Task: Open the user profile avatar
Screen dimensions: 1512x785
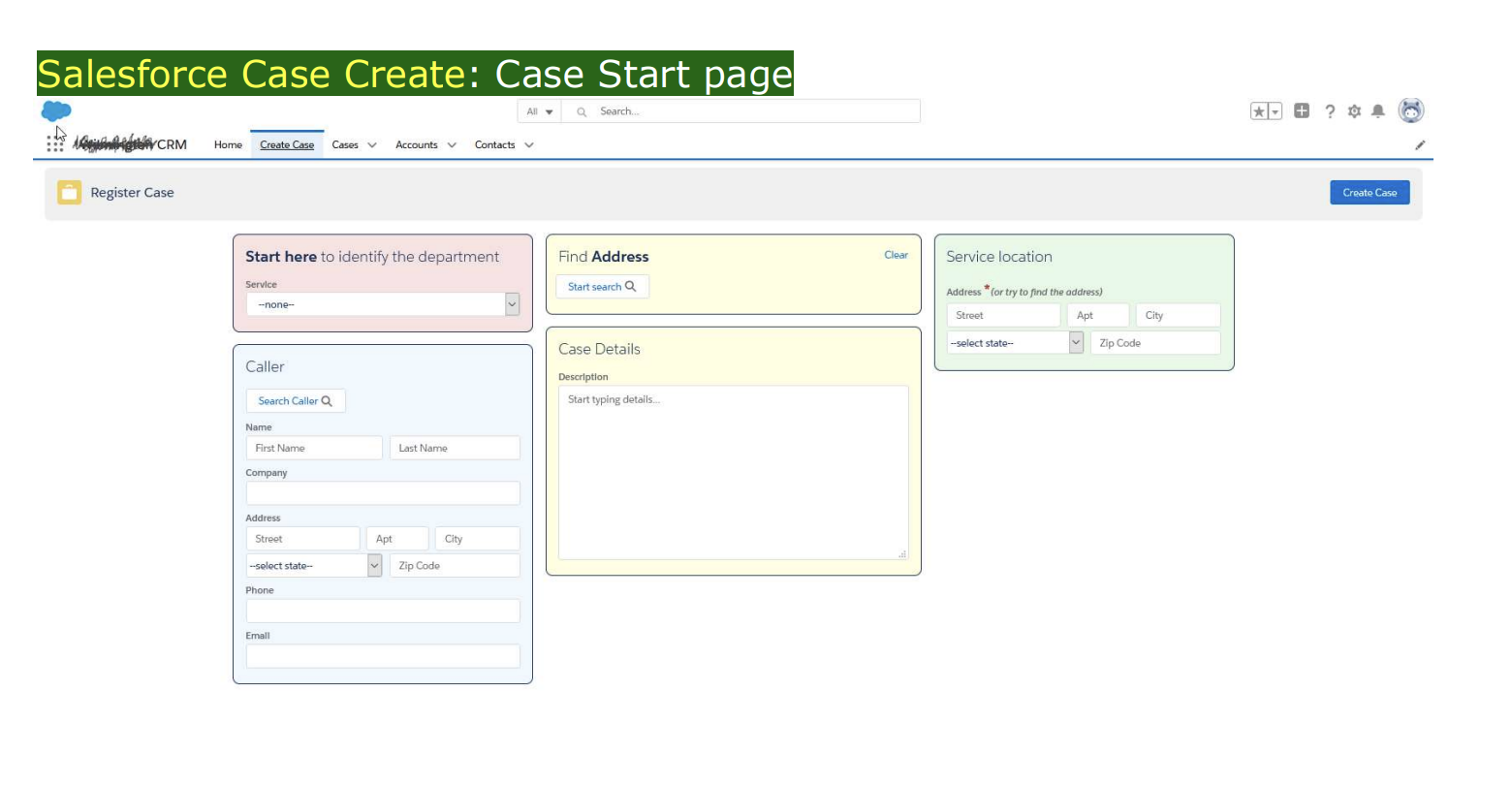Action: click(x=1411, y=110)
